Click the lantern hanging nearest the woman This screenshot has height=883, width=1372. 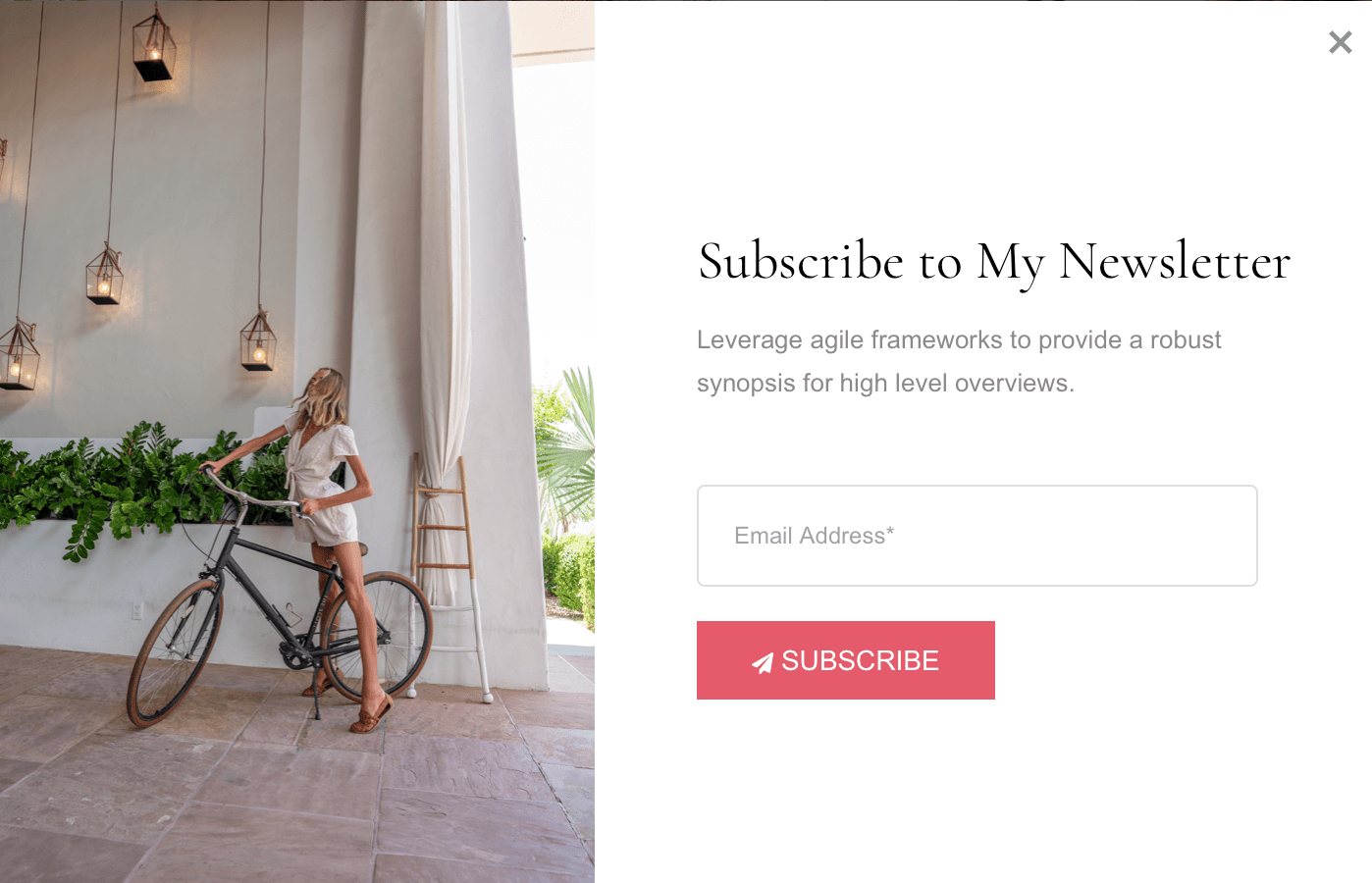(x=258, y=339)
